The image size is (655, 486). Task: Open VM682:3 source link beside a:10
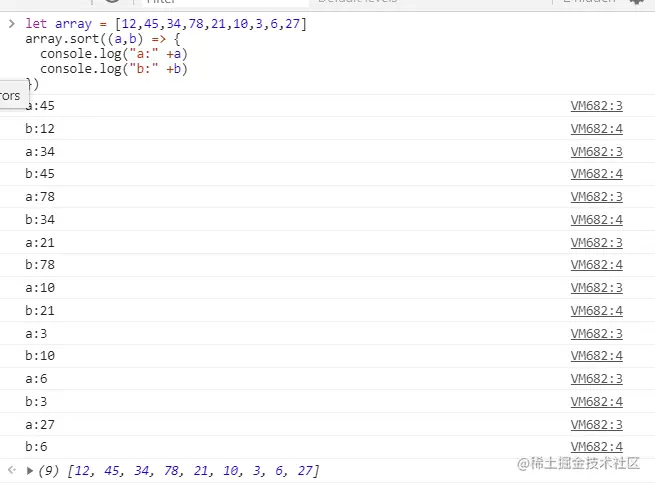(x=597, y=288)
